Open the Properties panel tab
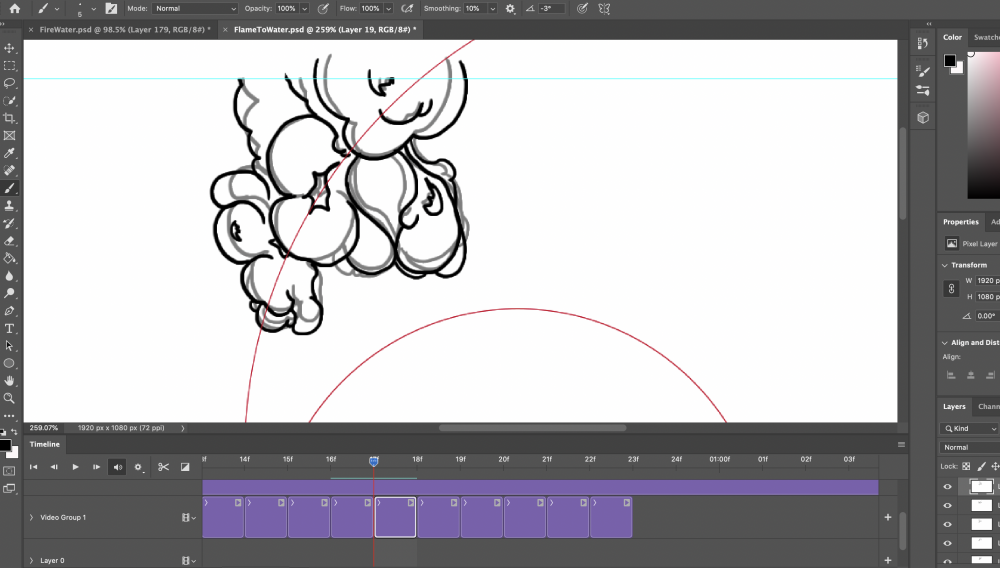Viewport: 1000px width, 568px height. point(960,222)
